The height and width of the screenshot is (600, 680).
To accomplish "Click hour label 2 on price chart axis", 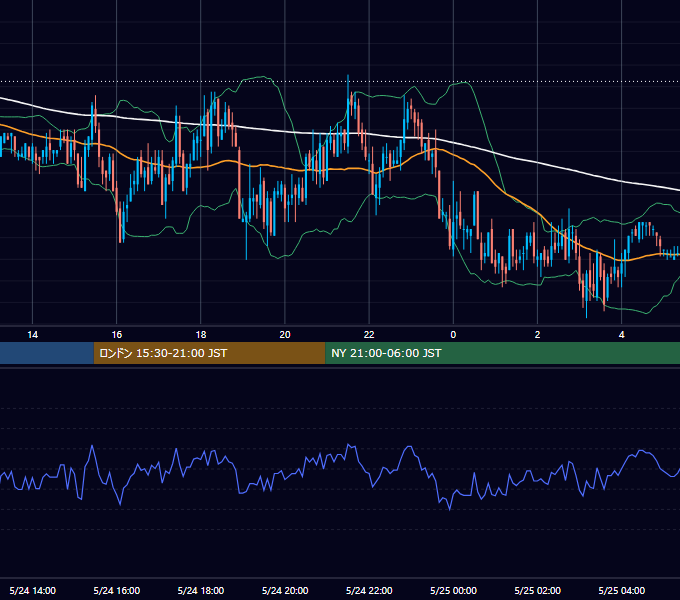I will (537, 335).
